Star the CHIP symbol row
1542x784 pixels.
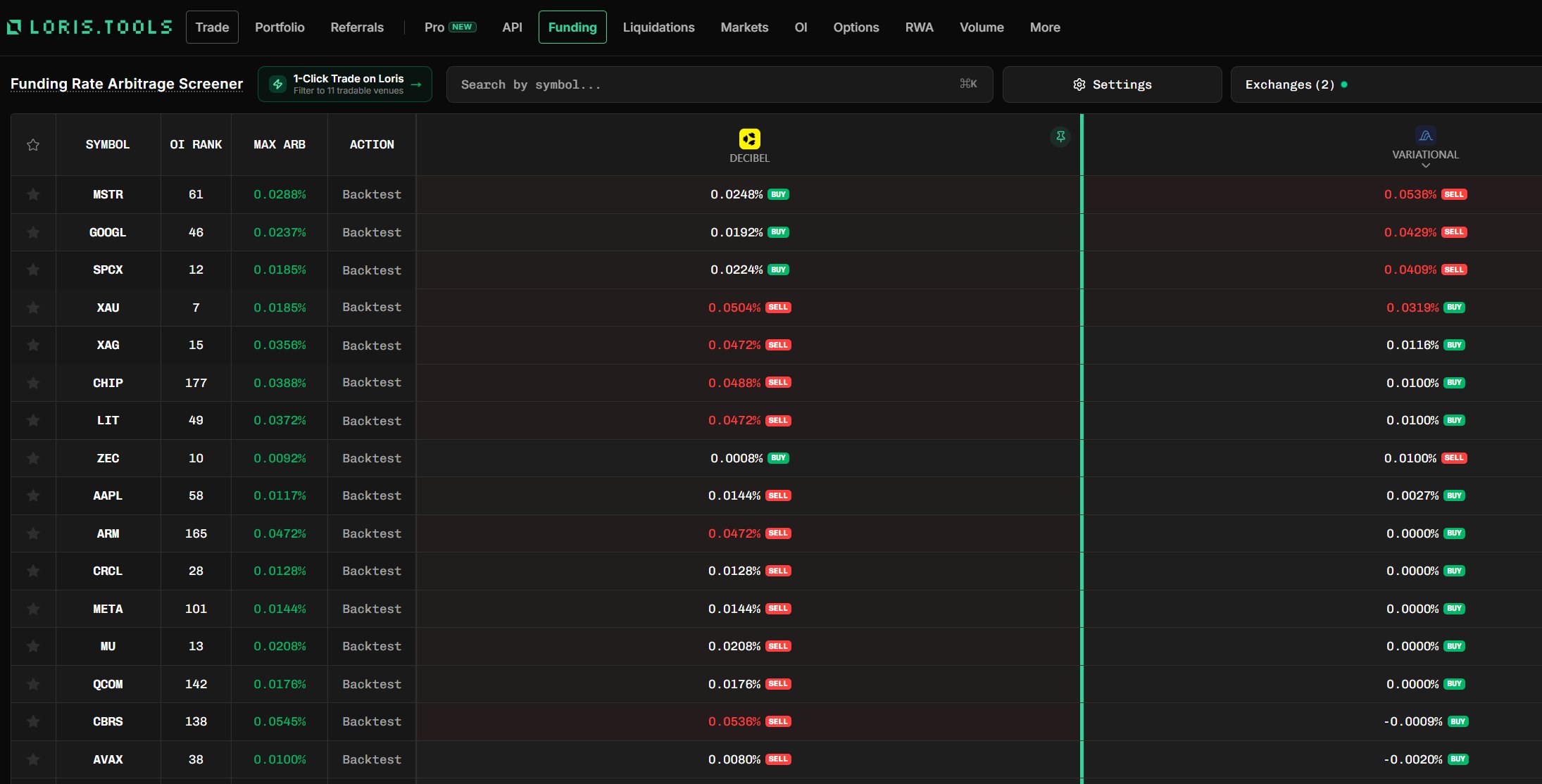click(33, 383)
